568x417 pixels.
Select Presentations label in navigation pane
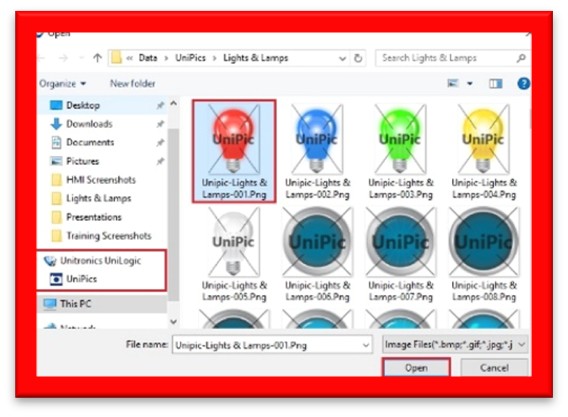94,217
